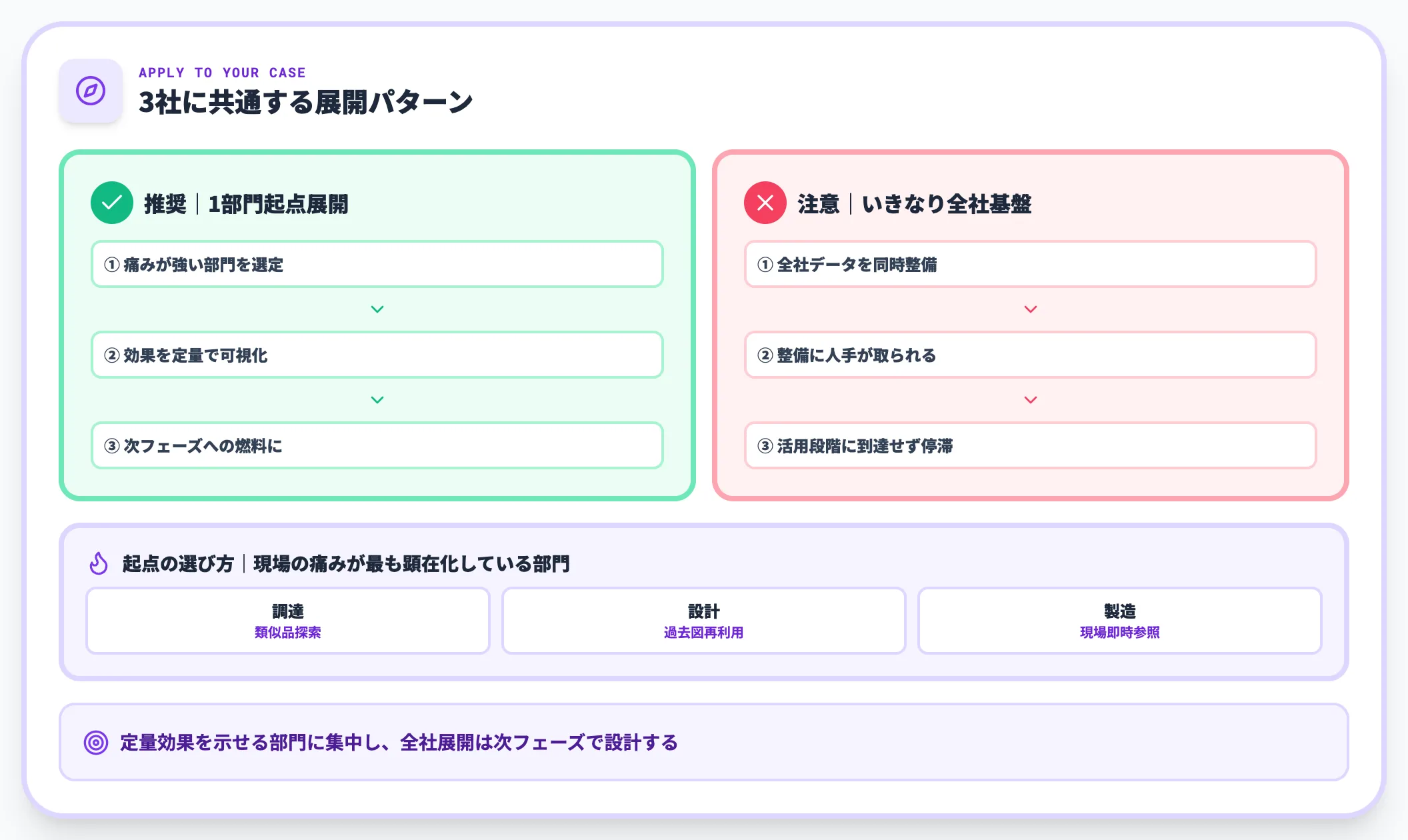Viewport: 1408px width, 840px height.
Task: Open the 過去図再利用 link under 設計
Action: 704,634
